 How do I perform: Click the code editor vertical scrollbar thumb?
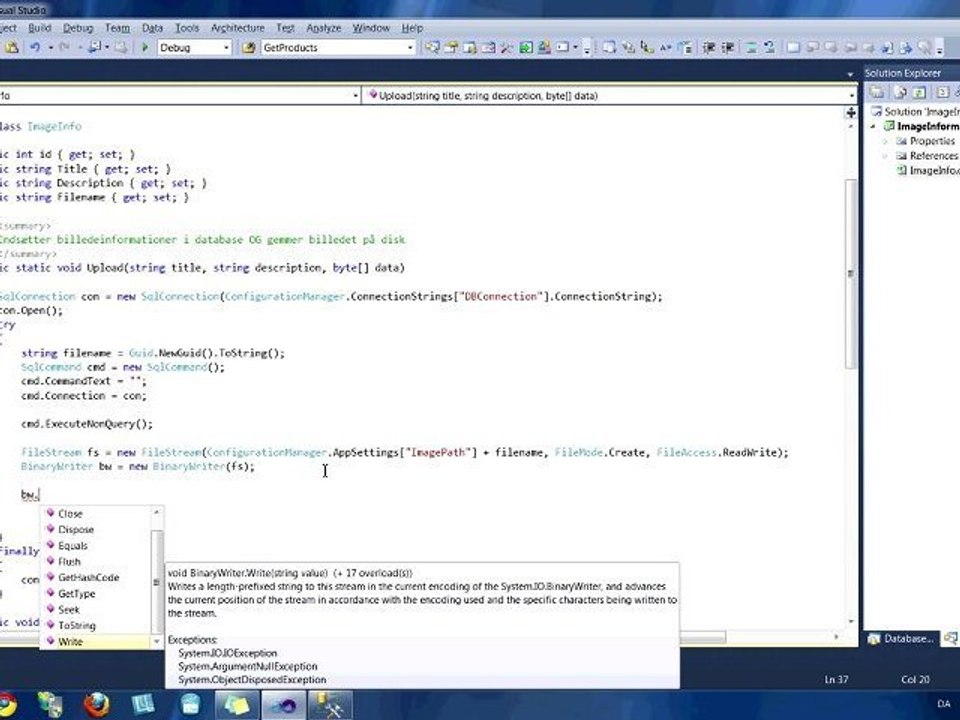850,273
